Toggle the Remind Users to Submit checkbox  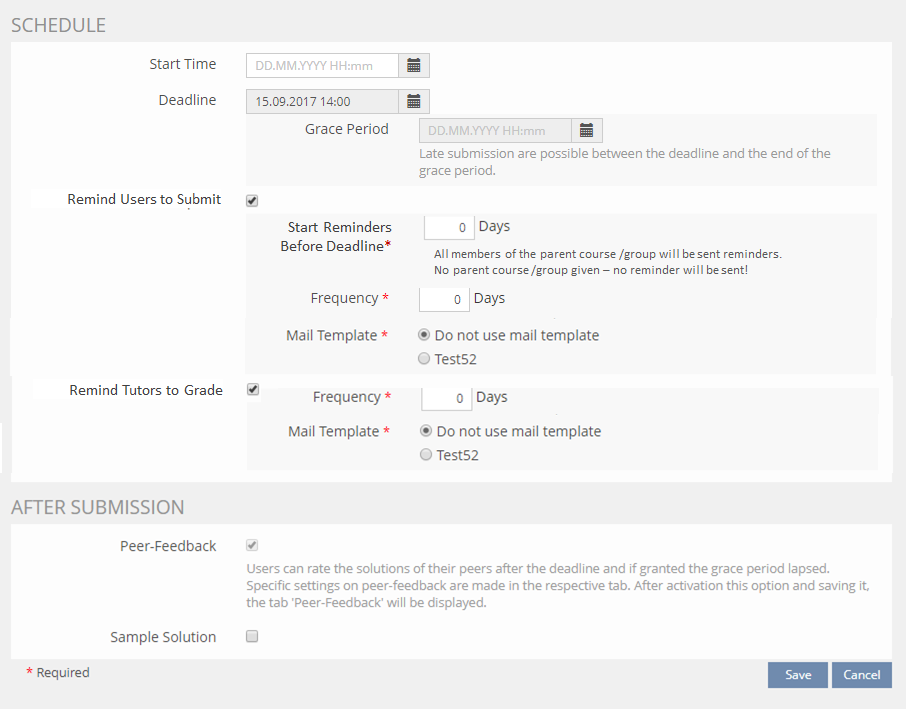[252, 200]
